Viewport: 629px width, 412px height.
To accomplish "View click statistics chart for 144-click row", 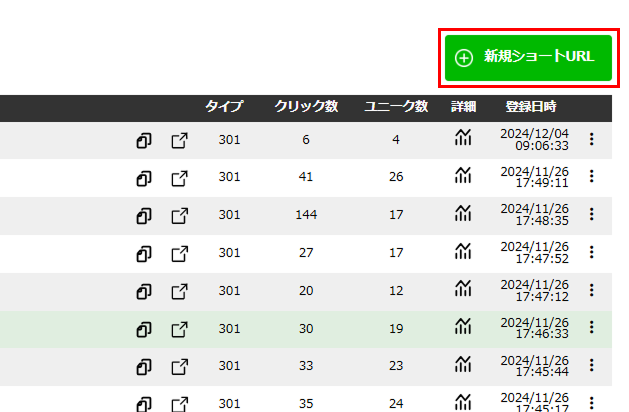I will 462,215.
